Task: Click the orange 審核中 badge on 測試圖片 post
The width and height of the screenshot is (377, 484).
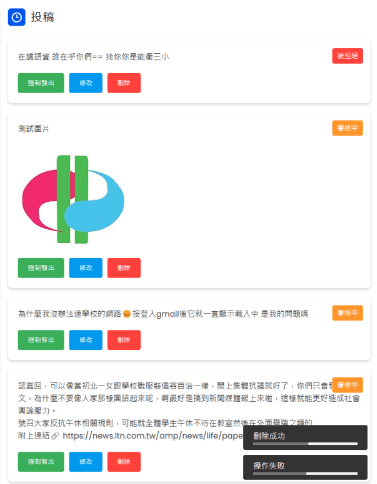Action: [347, 128]
